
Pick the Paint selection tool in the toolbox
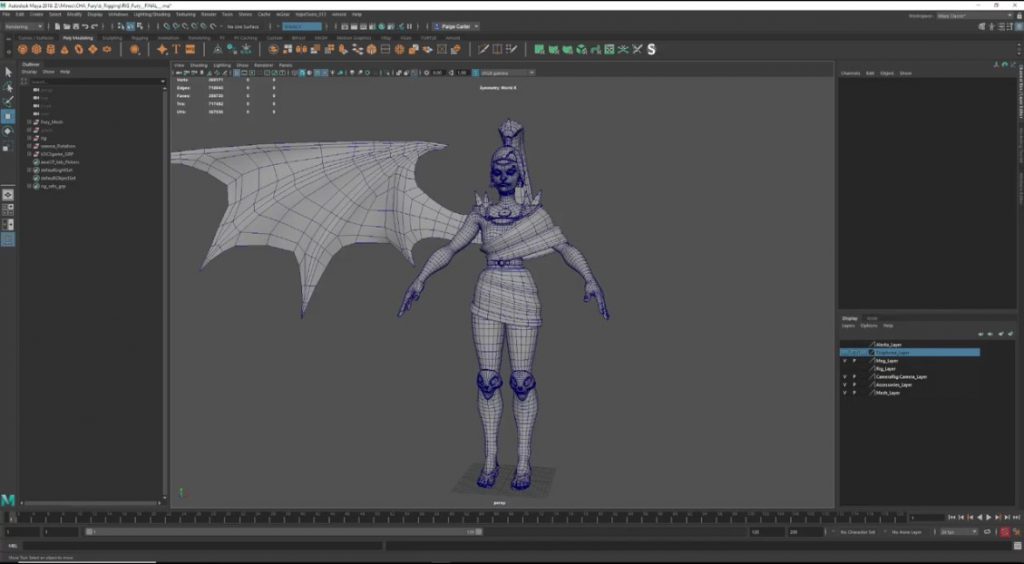[8, 101]
